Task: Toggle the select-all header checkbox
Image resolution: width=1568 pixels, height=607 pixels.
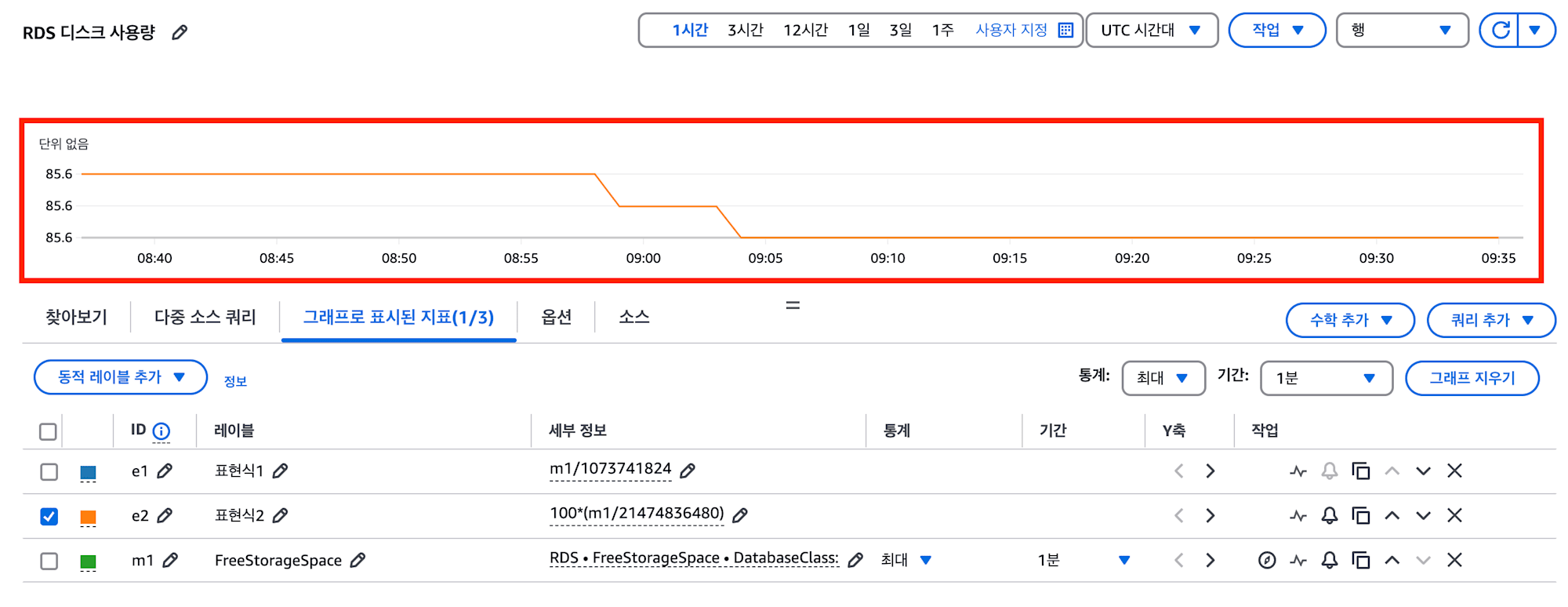Action: point(48,431)
